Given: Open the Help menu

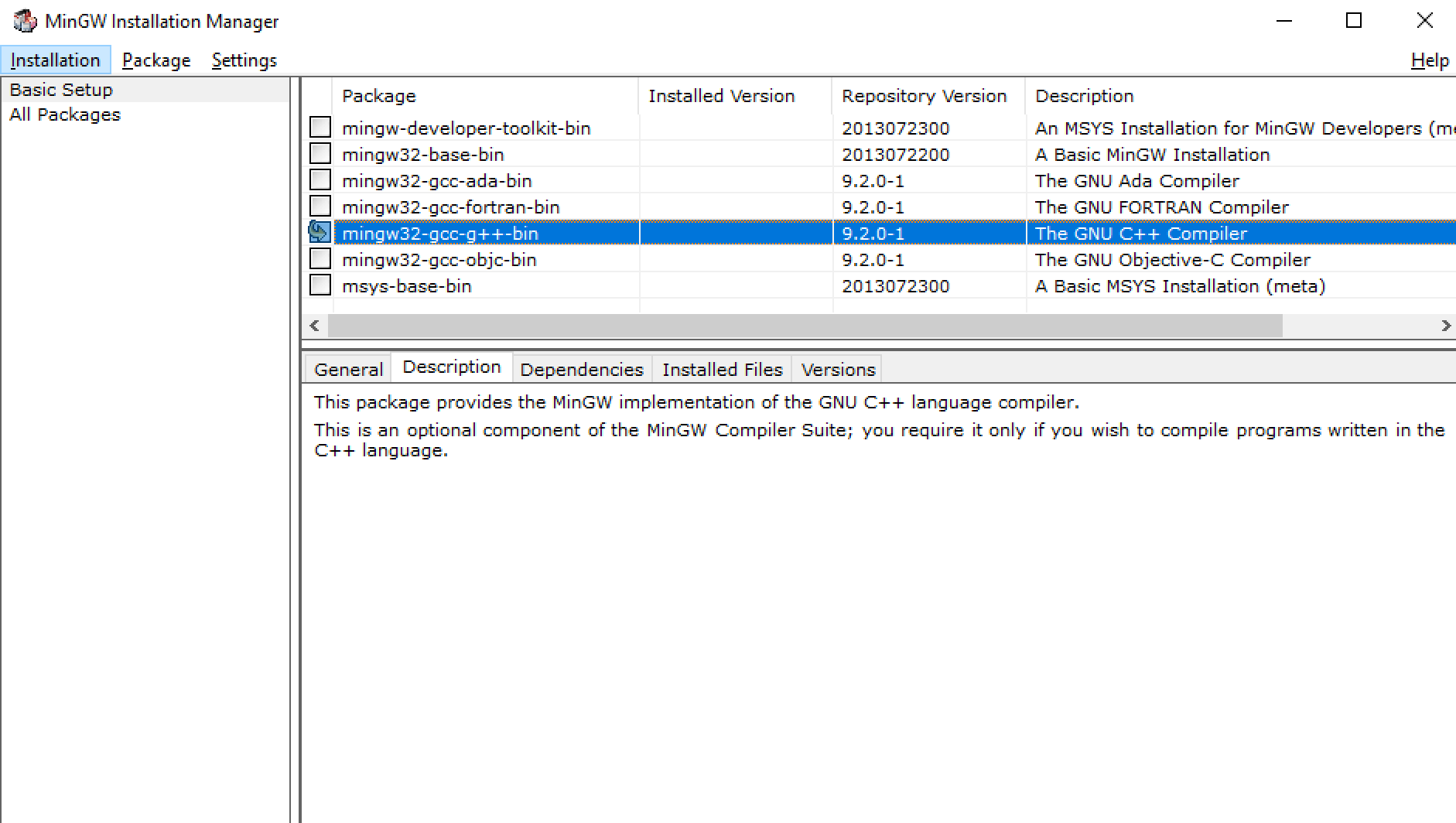Looking at the screenshot, I should coord(1430,60).
